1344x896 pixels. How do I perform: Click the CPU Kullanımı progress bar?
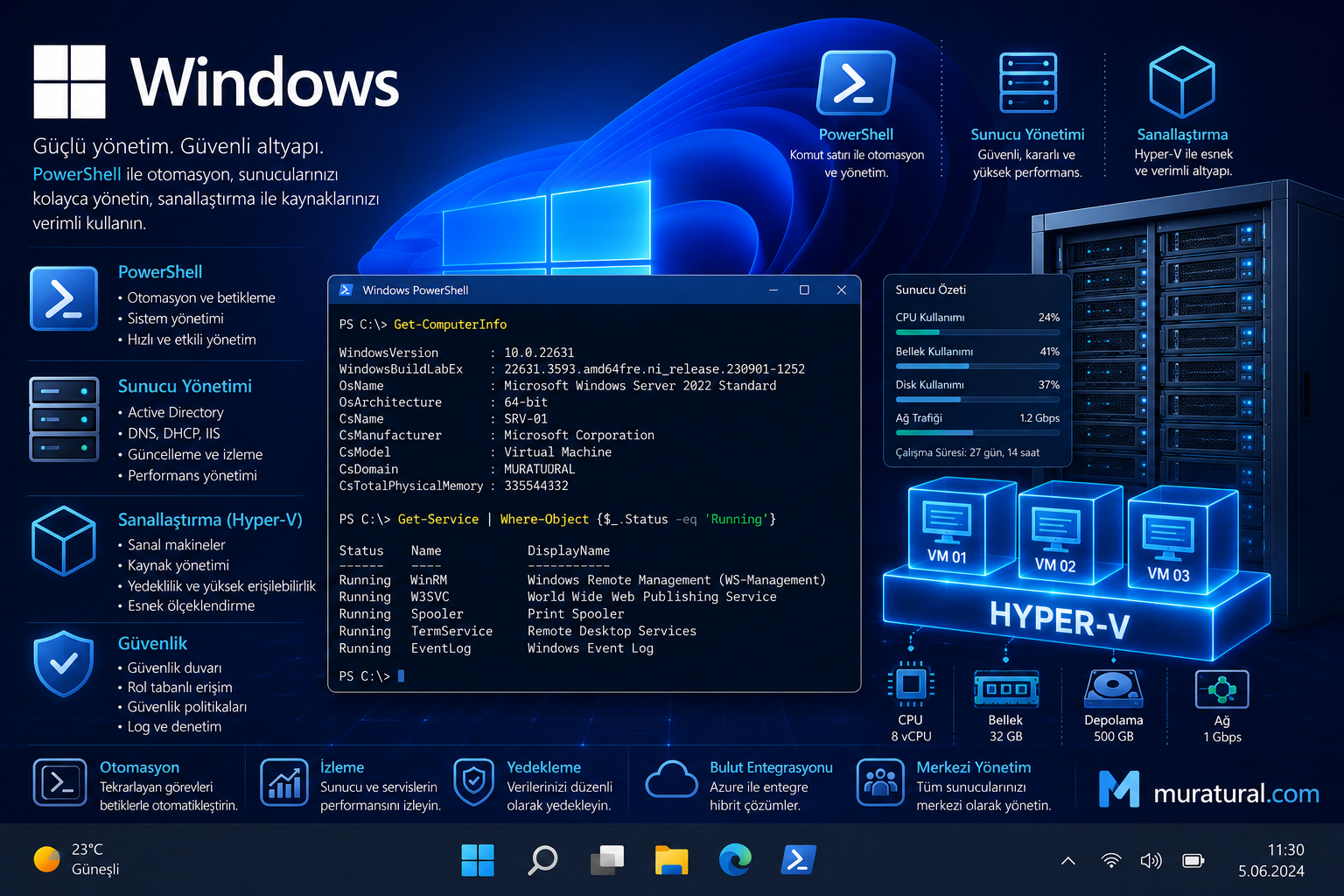click(x=977, y=332)
